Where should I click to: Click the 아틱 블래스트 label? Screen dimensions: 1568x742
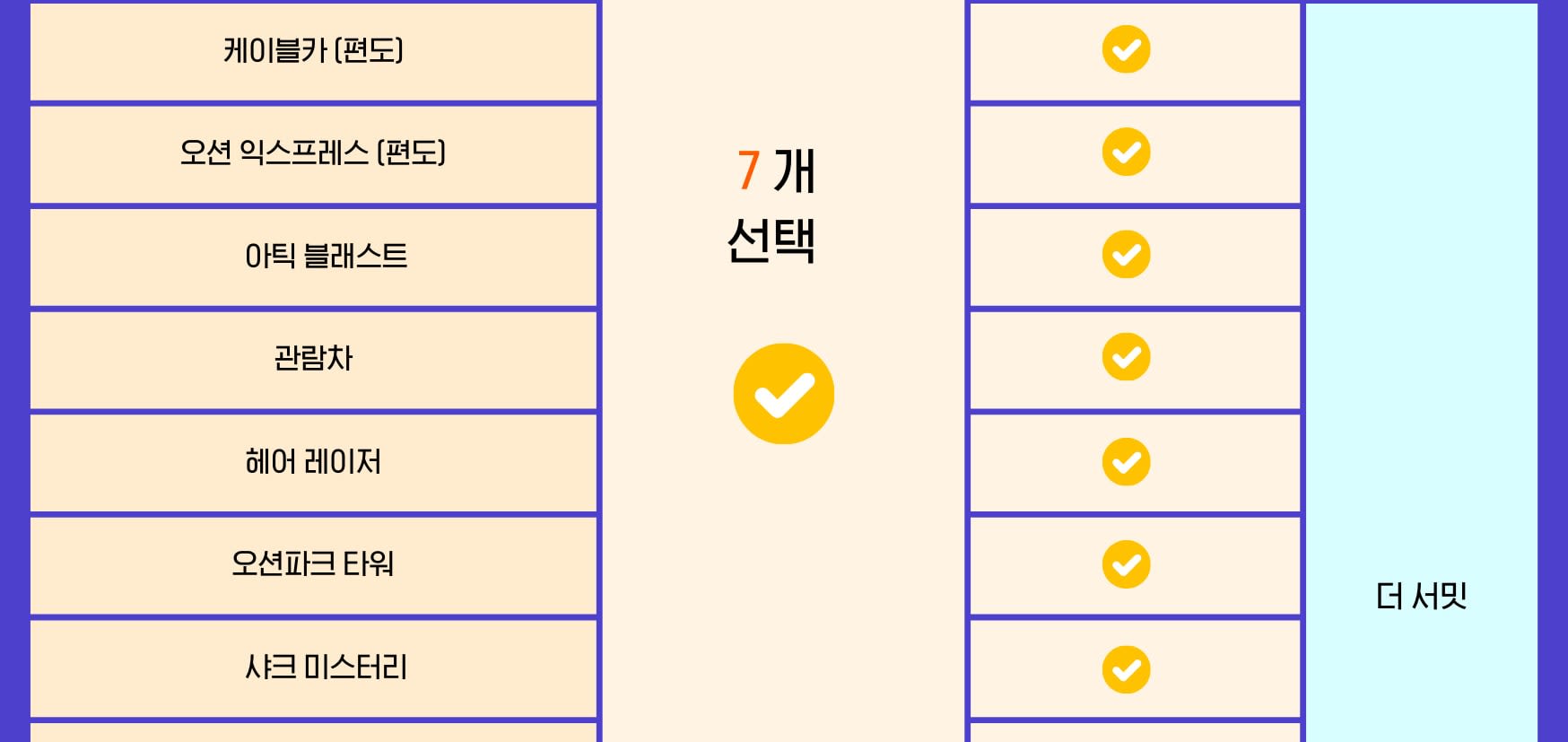(326, 257)
